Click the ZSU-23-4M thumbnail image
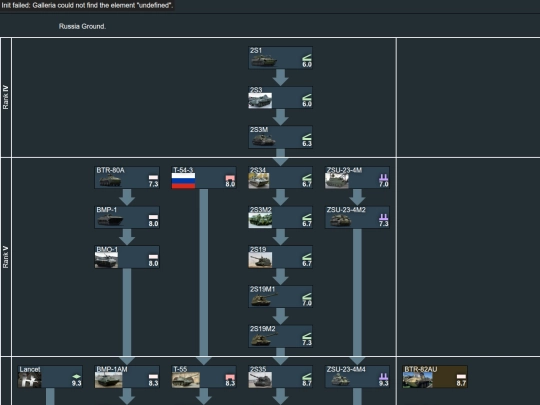The width and height of the screenshot is (540, 405). 337,181
